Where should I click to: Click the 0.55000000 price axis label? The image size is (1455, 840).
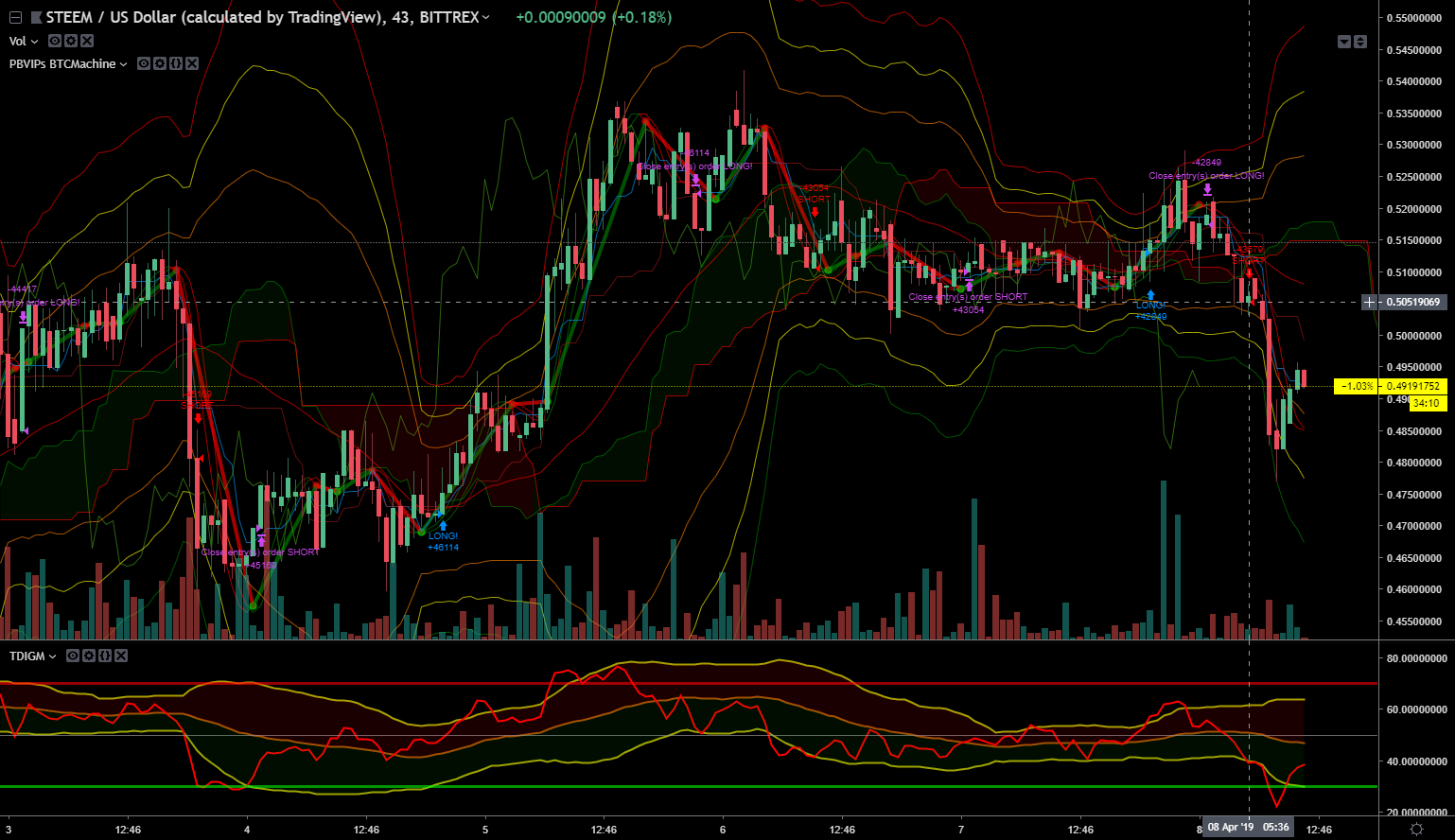point(1414,18)
